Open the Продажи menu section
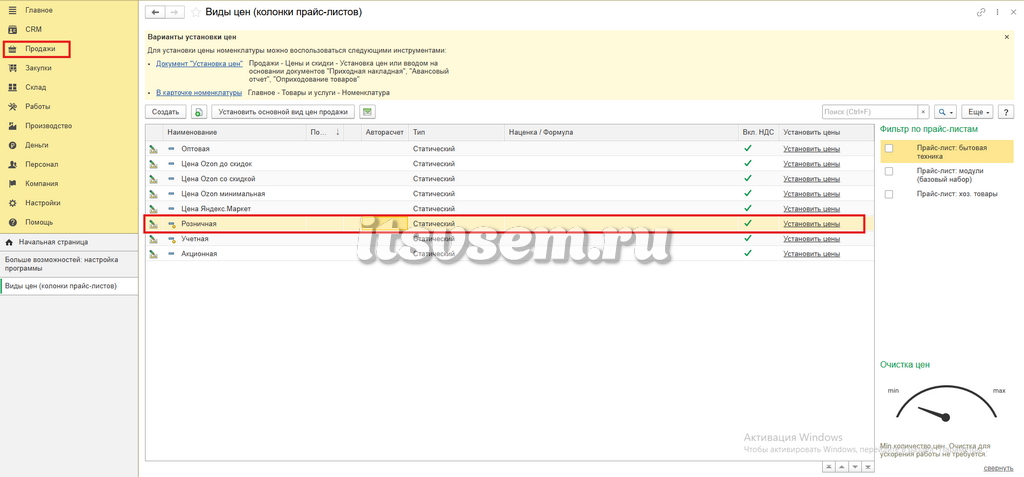The width and height of the screenshot is (1024, 477). (x=37, y=49)
